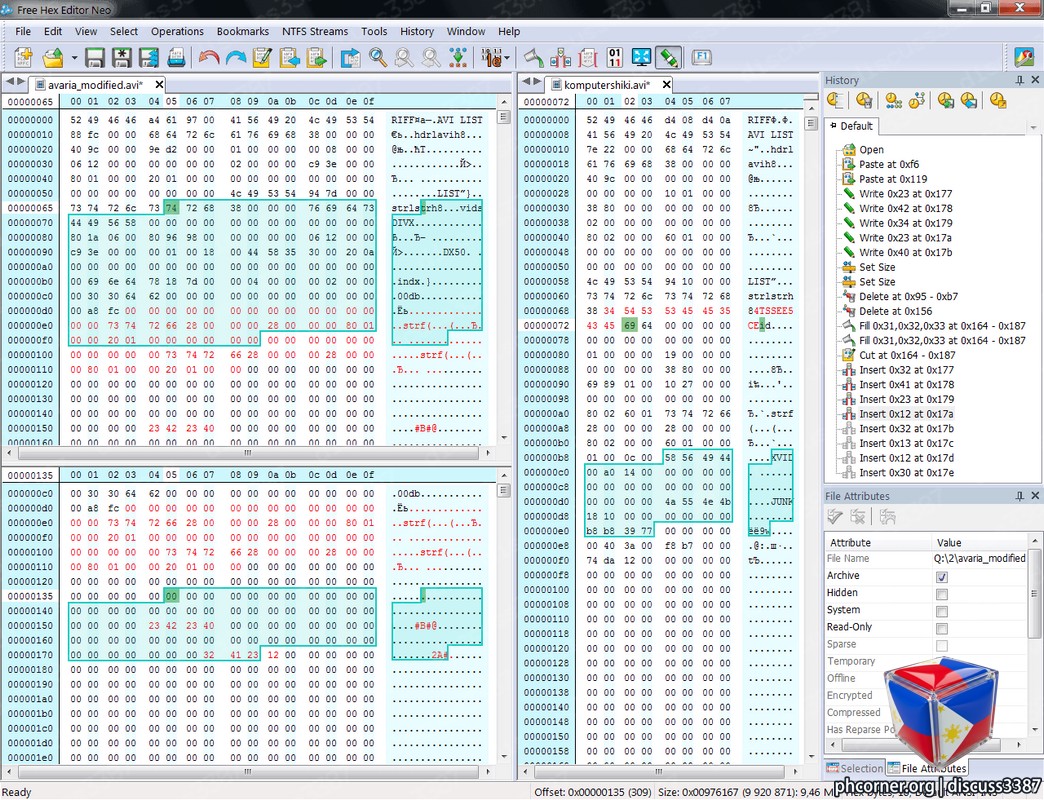
Task: Toggle the Sparse attribute checkbox
Action: (x=941, y=646)
